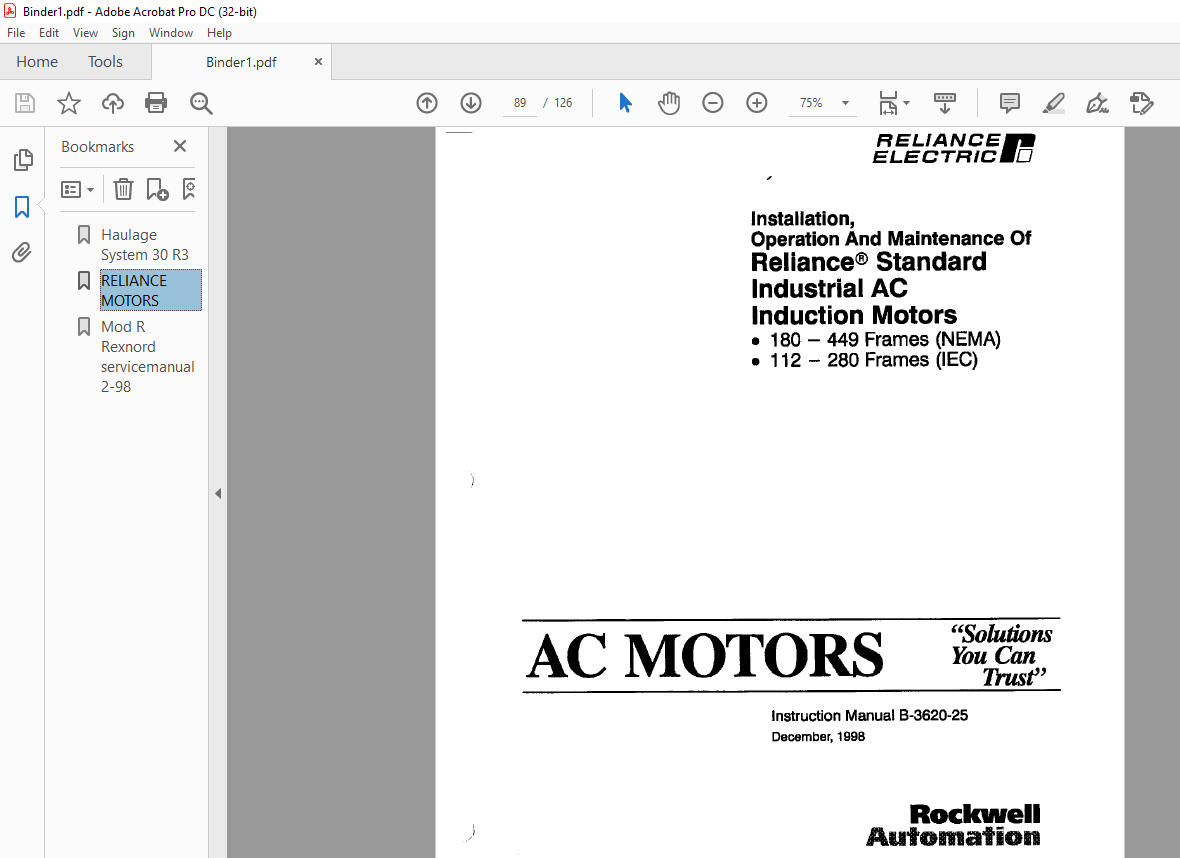Add the document to starred favorites
The width and height of the screenshot is (1180, 858).
coord(68,103)
